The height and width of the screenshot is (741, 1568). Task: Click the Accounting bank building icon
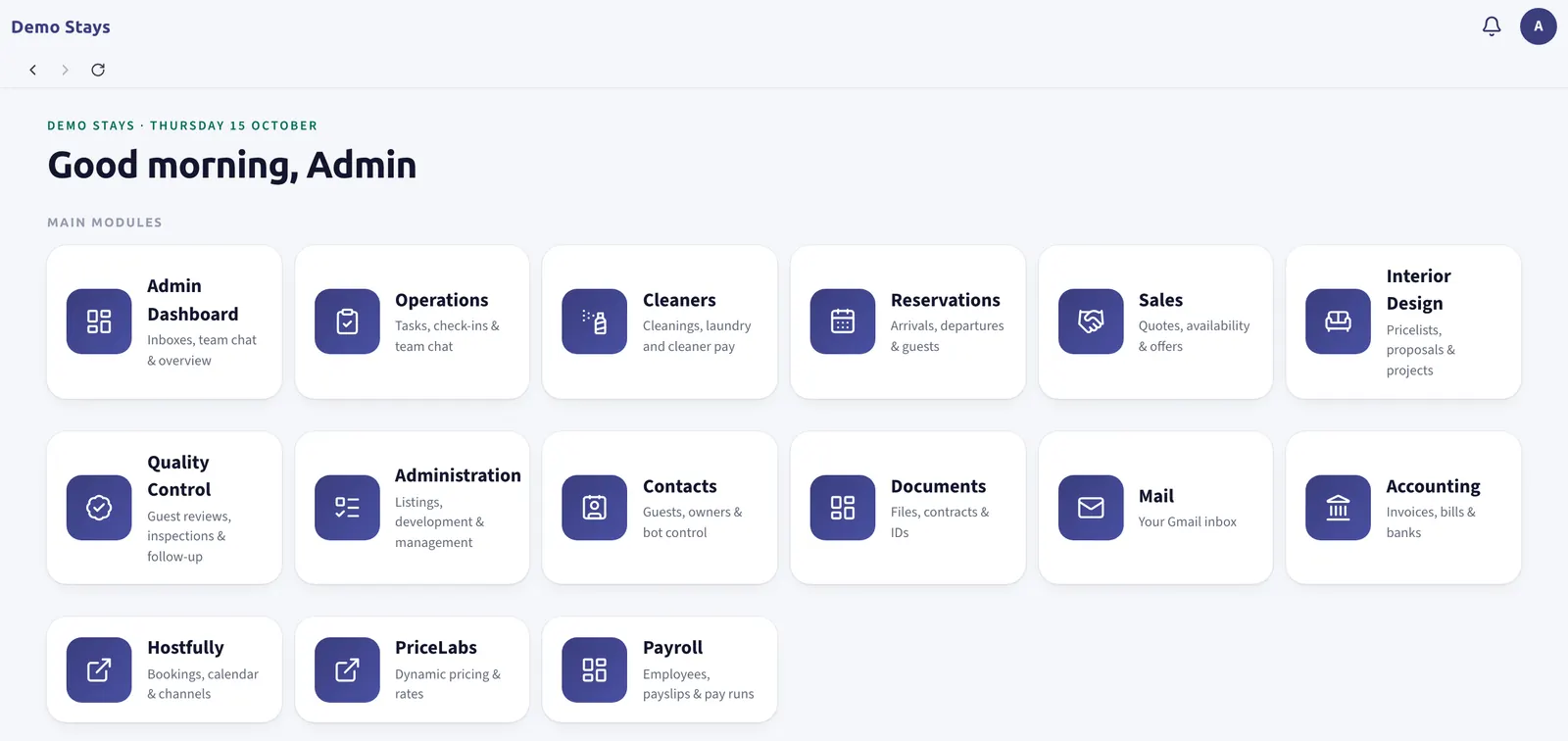(1338, 508)
